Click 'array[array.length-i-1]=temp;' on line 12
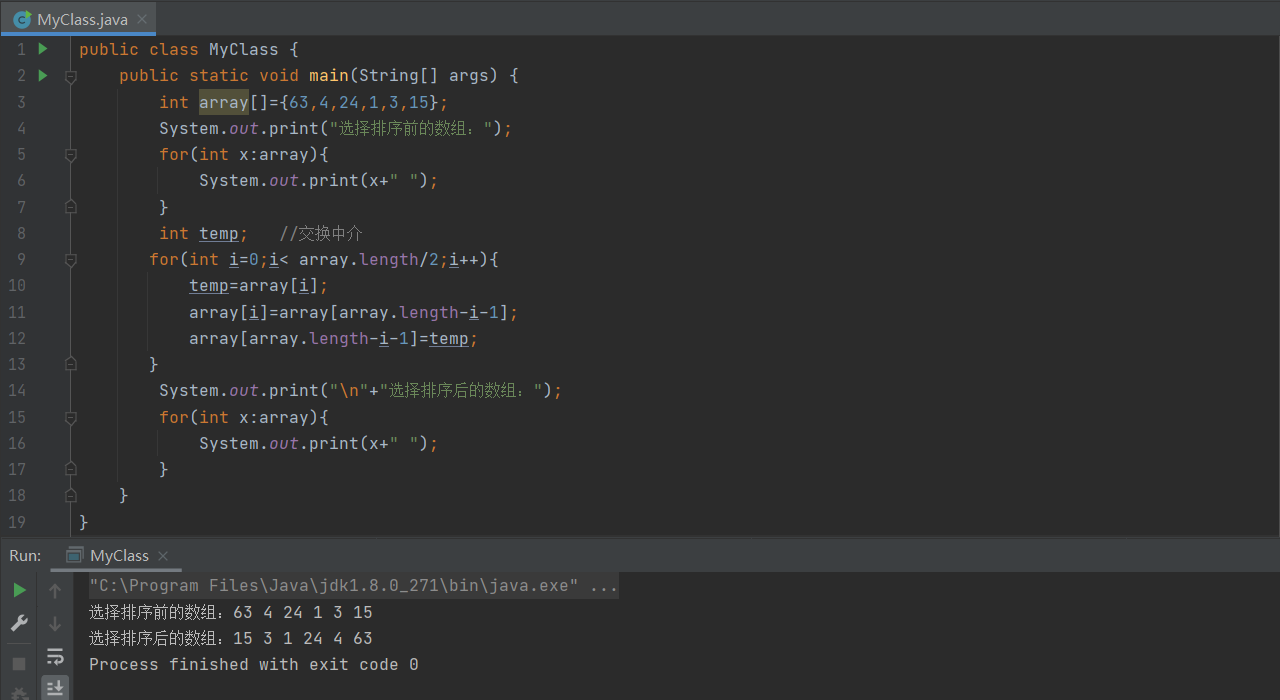The height and width of the screenshot is (700, 1280). point(334,338)
